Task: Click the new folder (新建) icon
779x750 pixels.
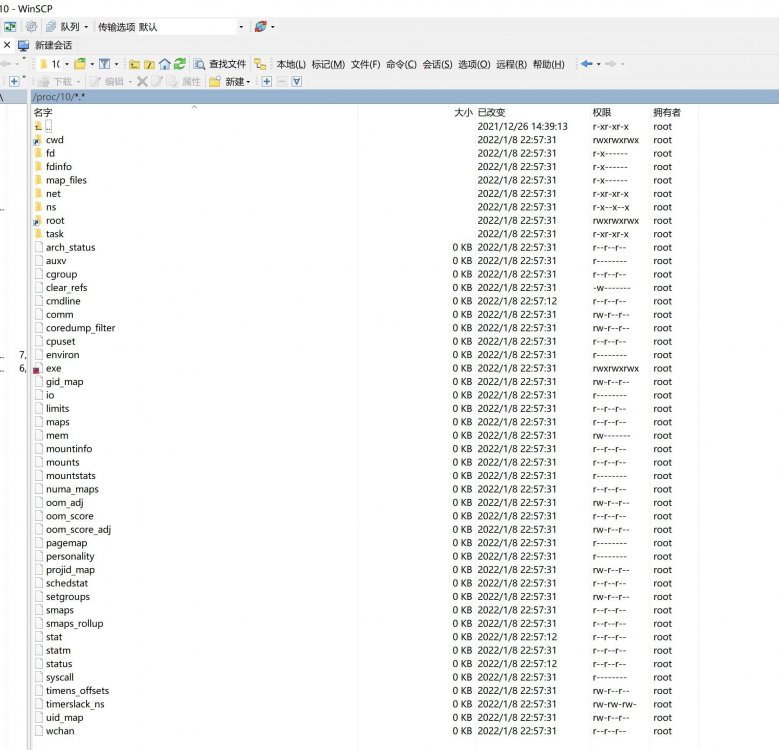Action: (215, 82)
